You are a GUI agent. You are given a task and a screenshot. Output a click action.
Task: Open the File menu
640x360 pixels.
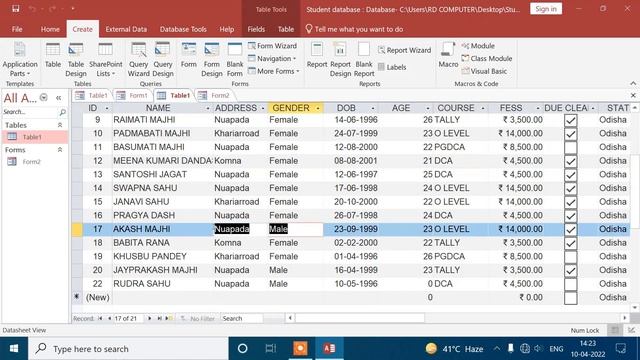[x=17, y=29]
